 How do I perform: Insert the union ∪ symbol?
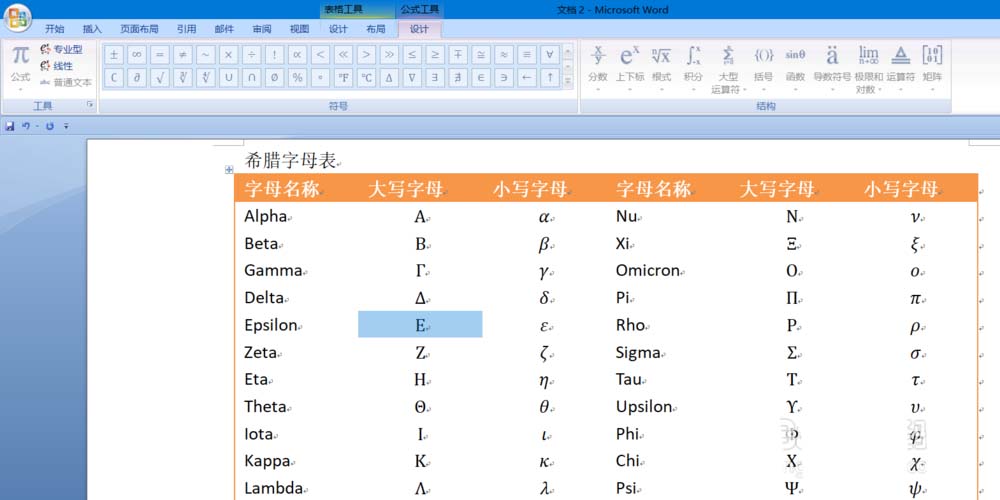coord(228,78)
